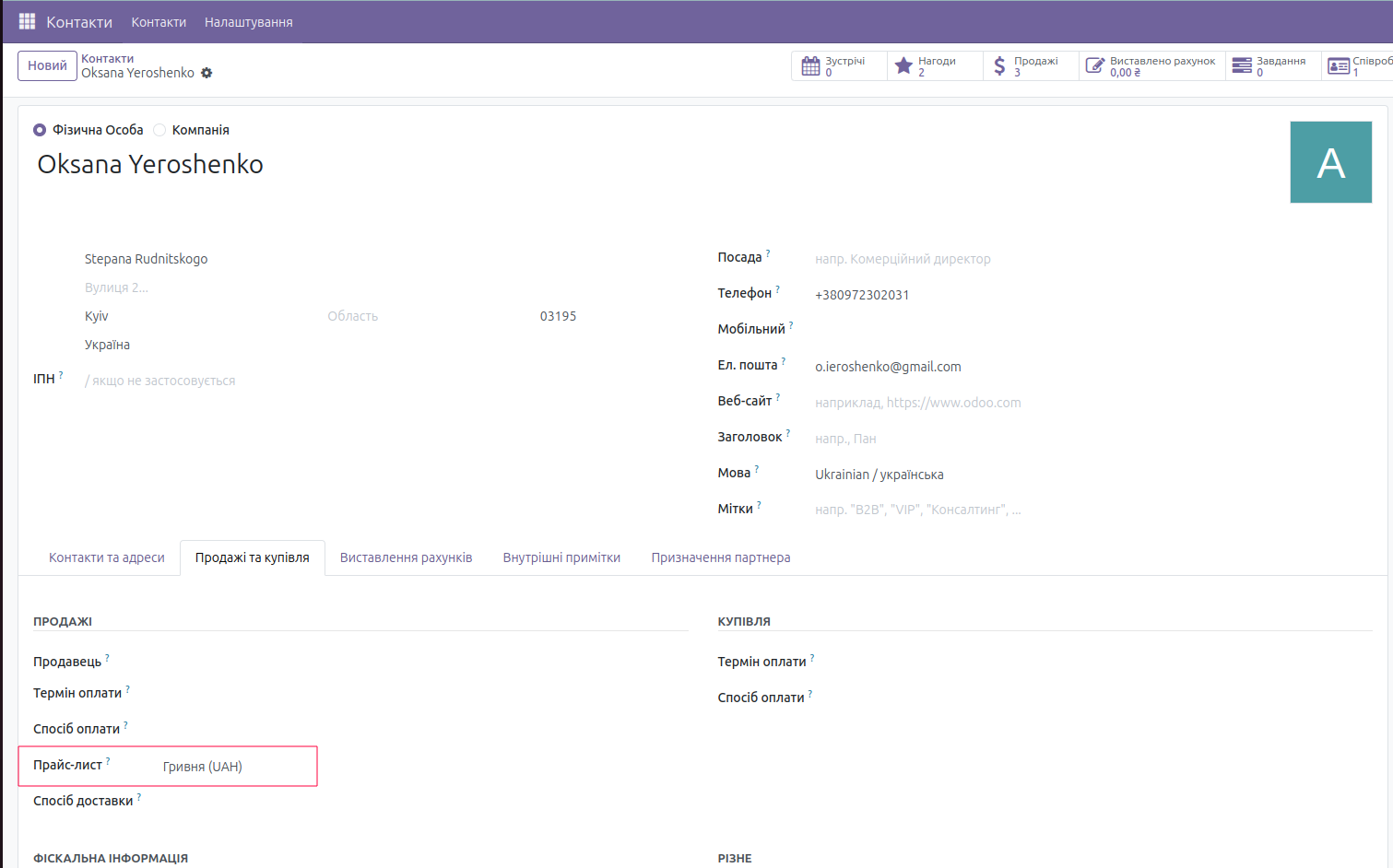
Task: Click the Новий button
Action: [47, 65]
